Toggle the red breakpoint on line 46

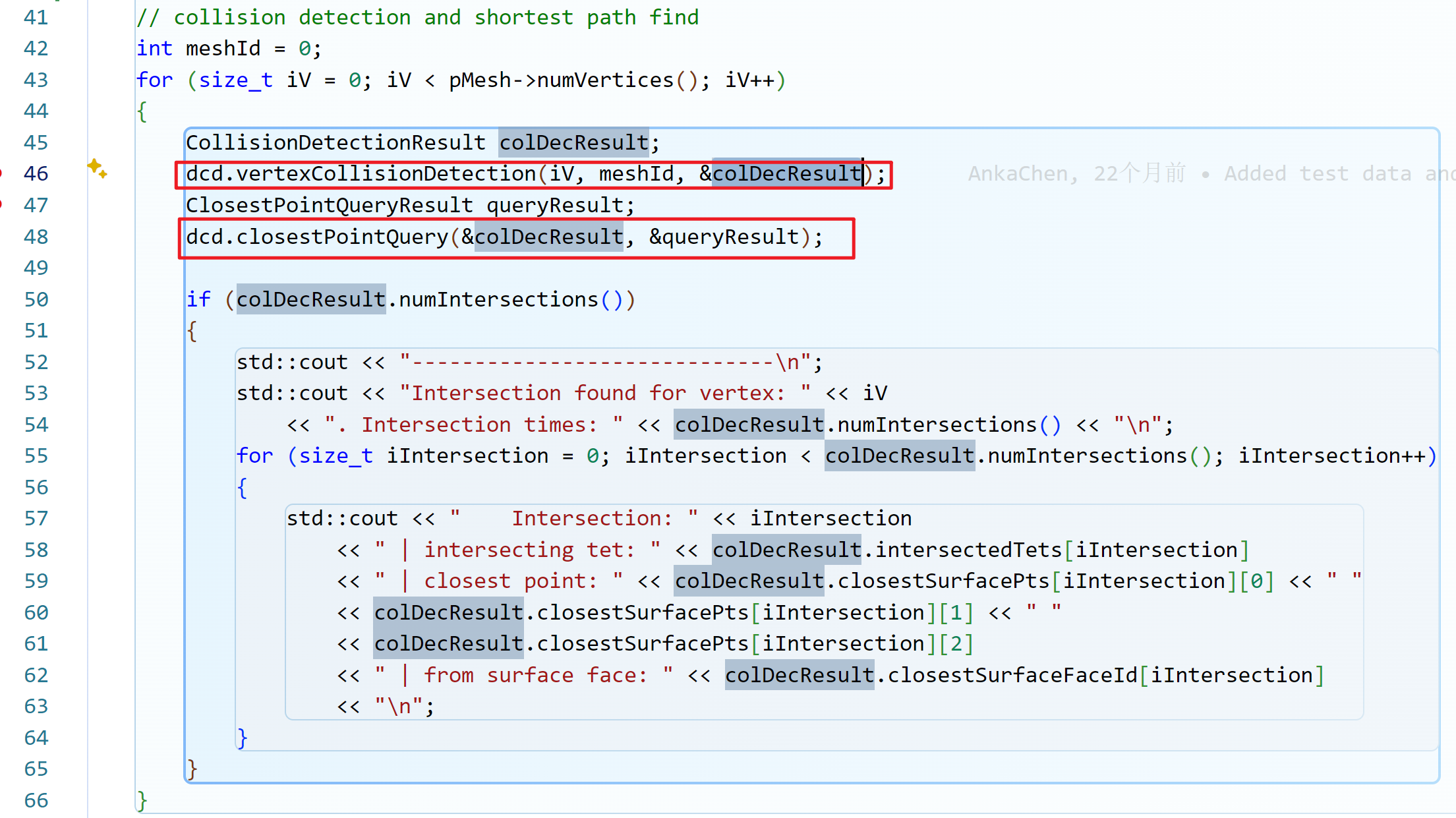(1, 174)
